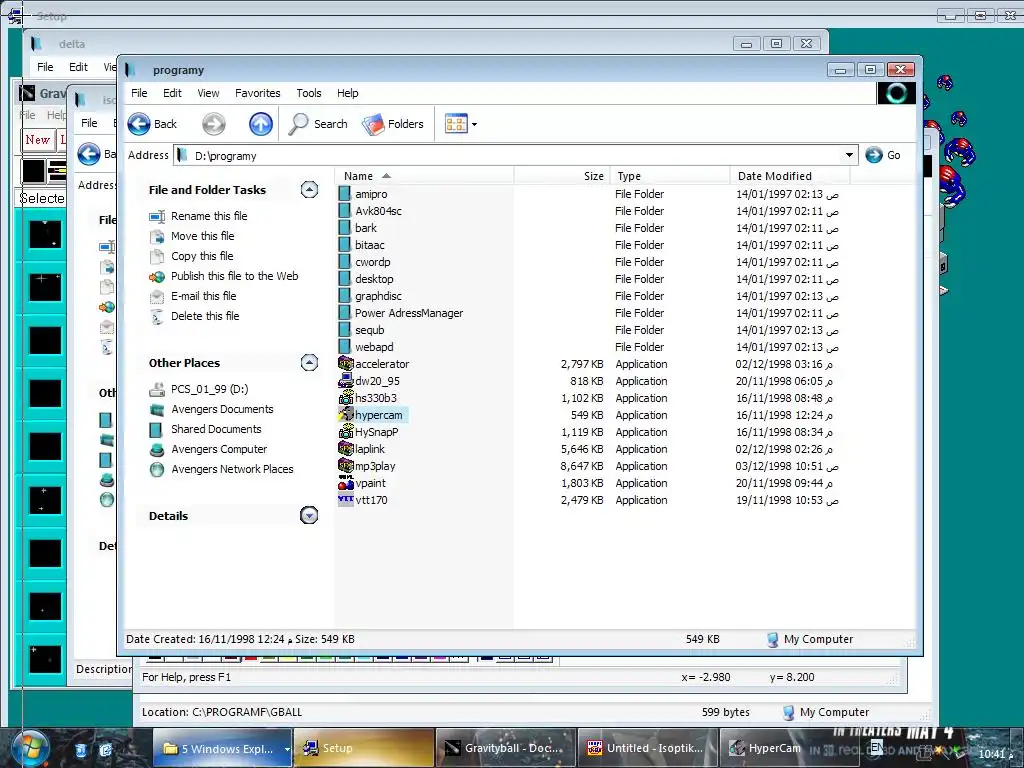Click the Windows Start orb
The width and height of the screenshot is (1024, 768).
coord(30,748)
